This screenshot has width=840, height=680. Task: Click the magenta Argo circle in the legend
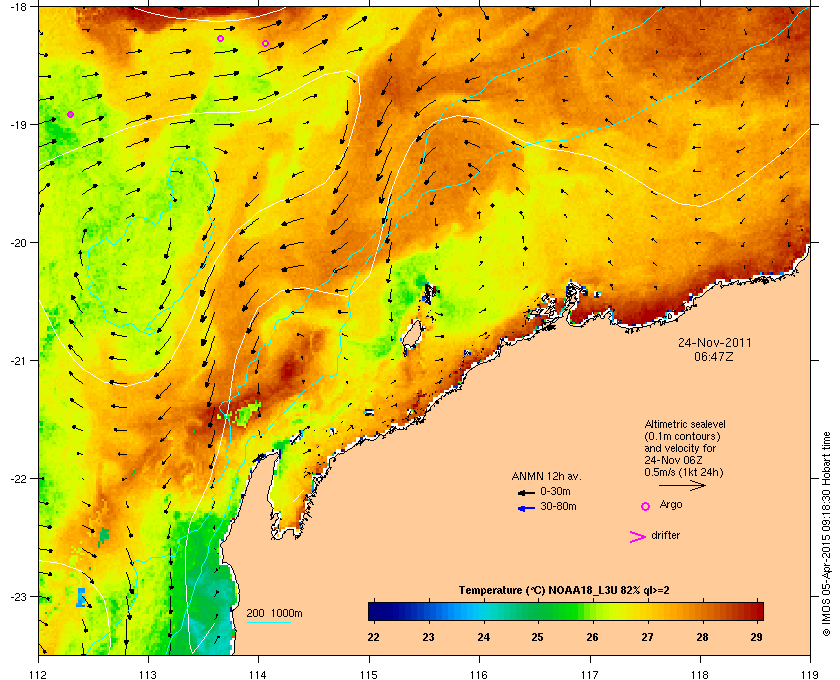tap(646, 506)
